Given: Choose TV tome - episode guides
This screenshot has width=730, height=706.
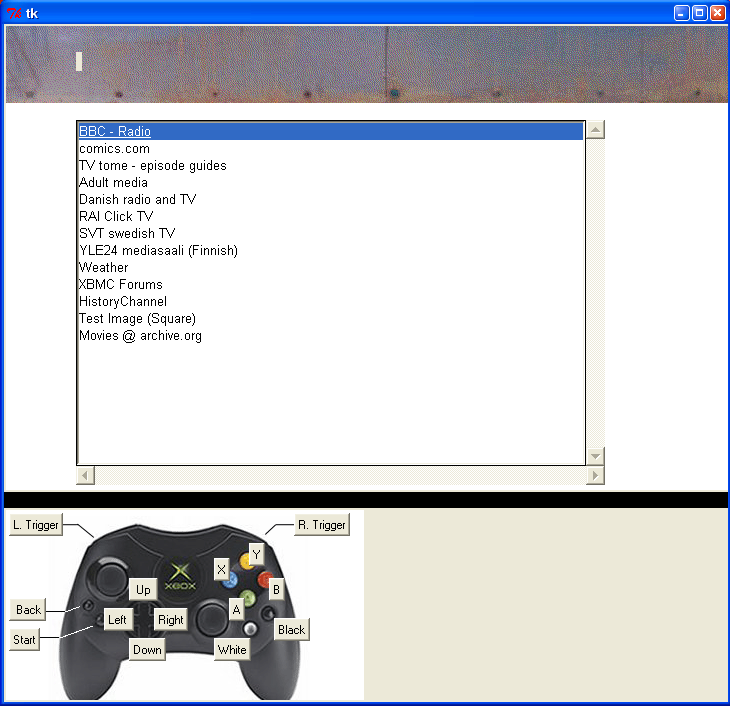Looking at the screenshot, I should click(331, 165).
